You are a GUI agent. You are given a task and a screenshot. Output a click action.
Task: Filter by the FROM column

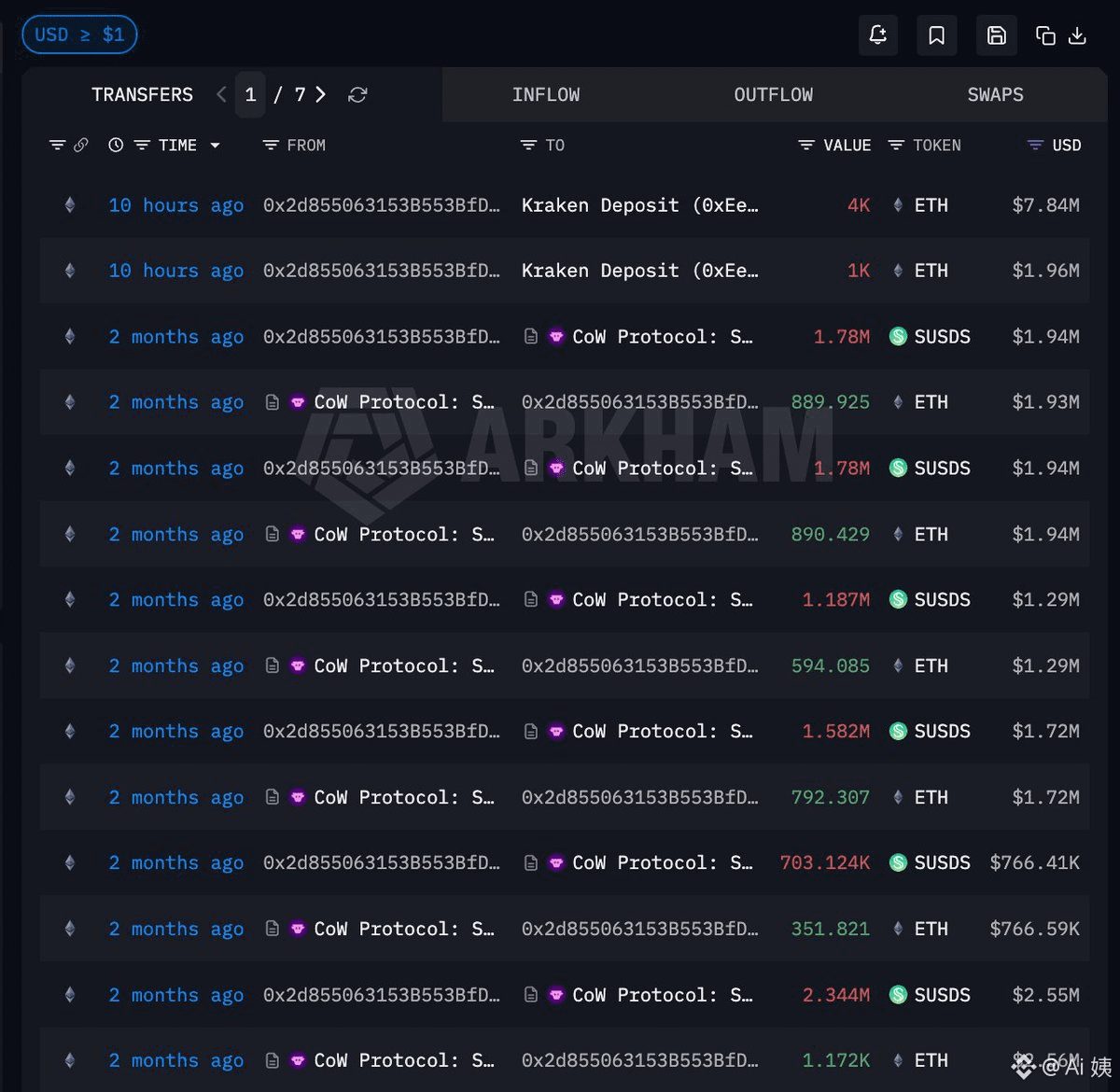click(271, 145)
